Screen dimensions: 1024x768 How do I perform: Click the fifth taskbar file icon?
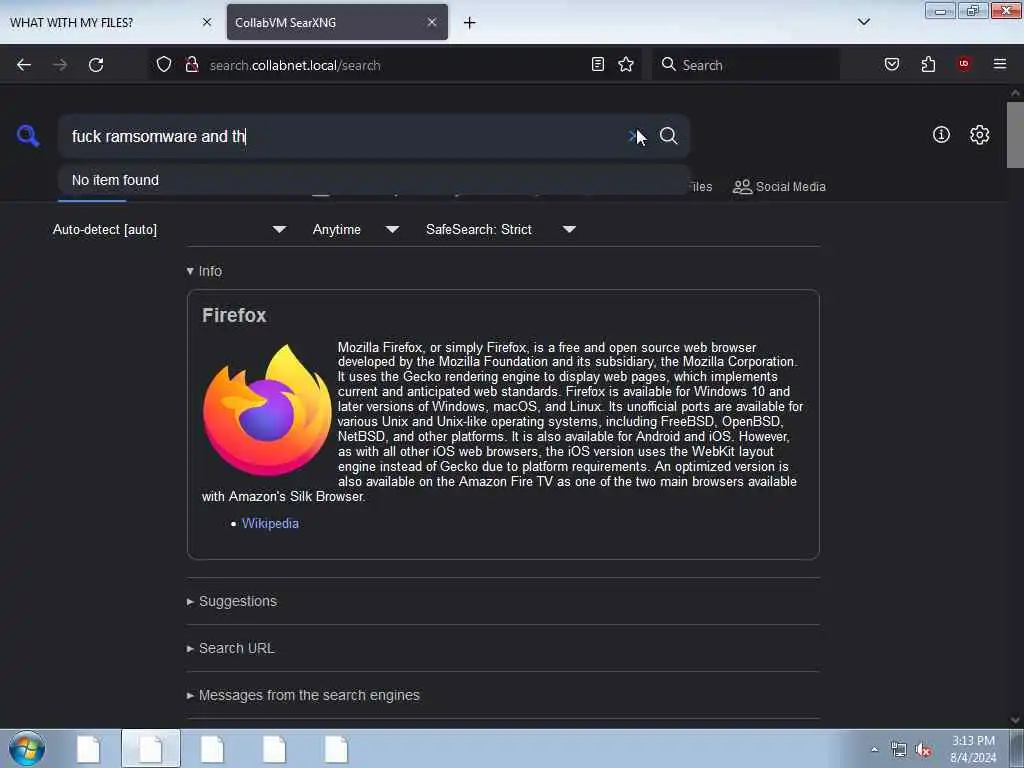click(336, 748)
